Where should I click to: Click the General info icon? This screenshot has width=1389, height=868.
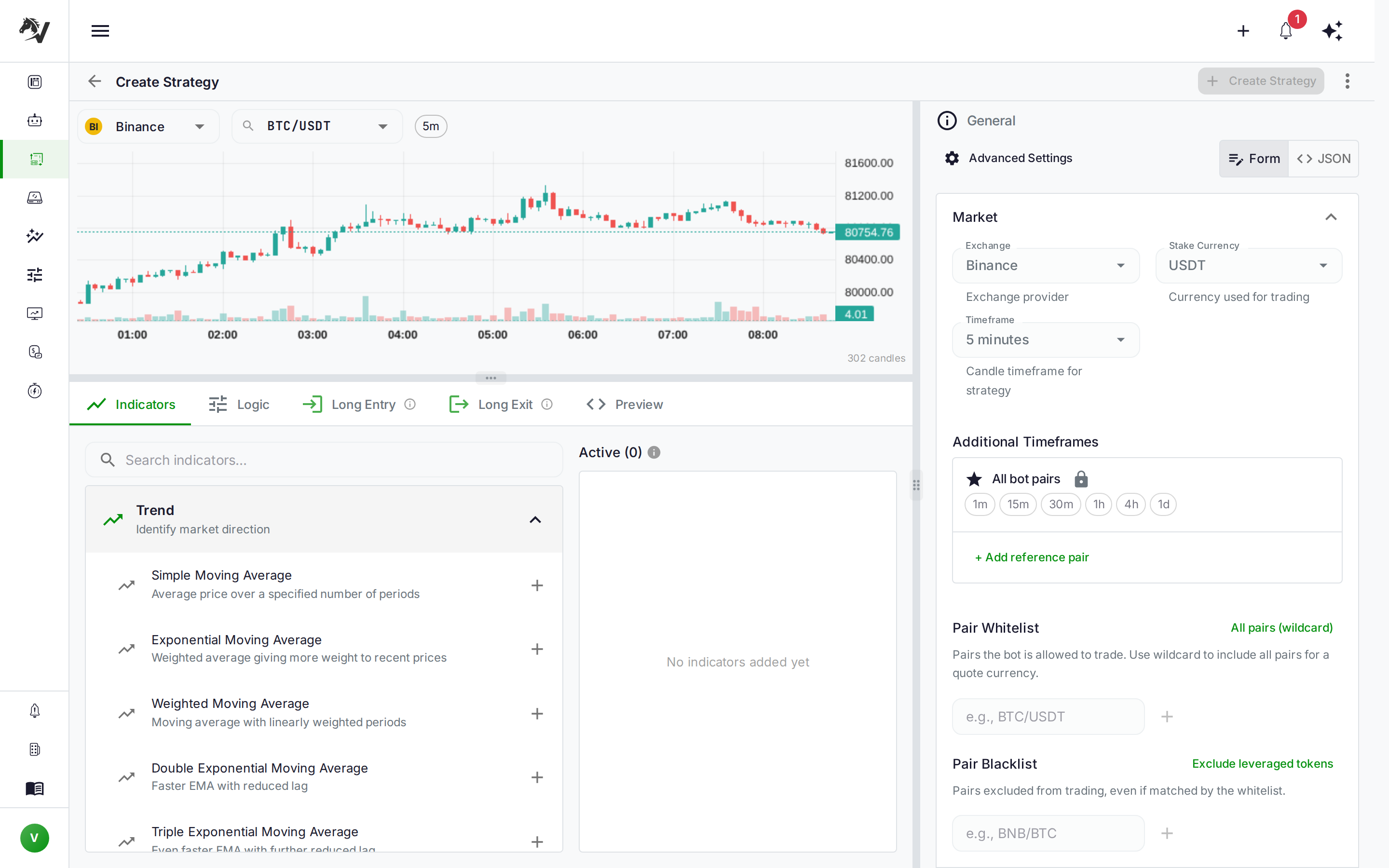(x=947, y=121)
